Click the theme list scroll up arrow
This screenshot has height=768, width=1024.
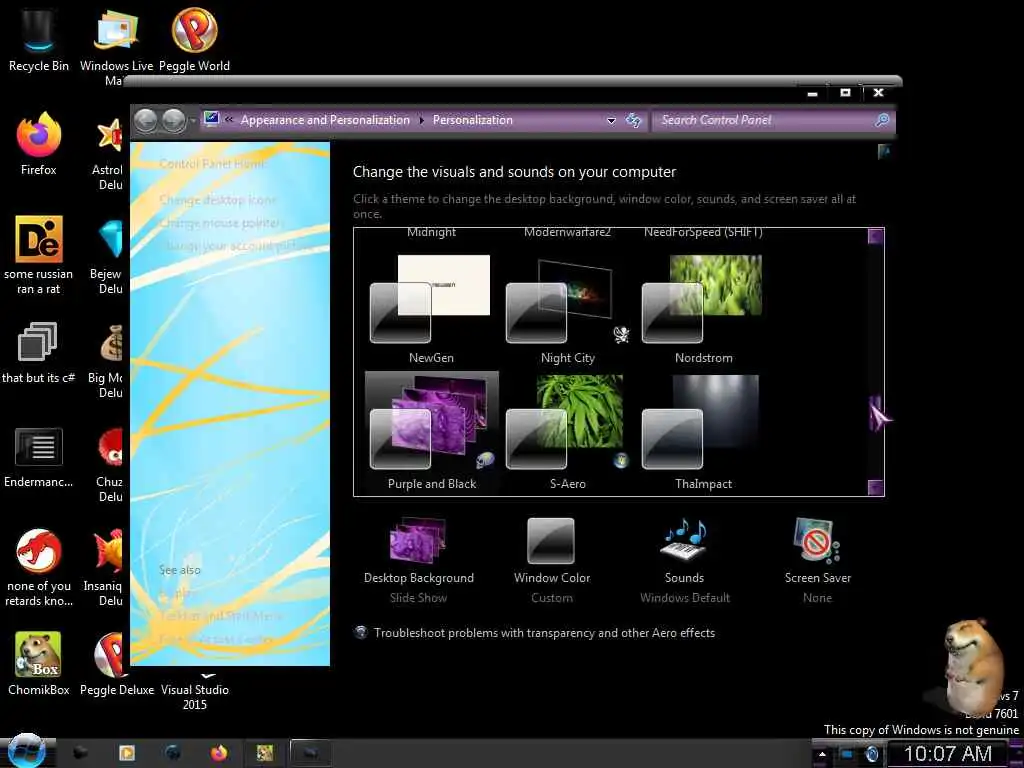tap(875, 236)
